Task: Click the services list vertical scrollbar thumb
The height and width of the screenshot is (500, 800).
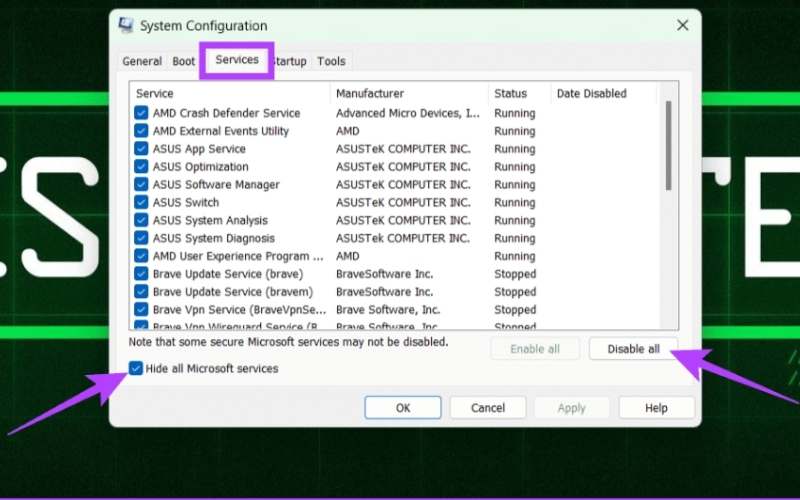Action: coord(668,146)
